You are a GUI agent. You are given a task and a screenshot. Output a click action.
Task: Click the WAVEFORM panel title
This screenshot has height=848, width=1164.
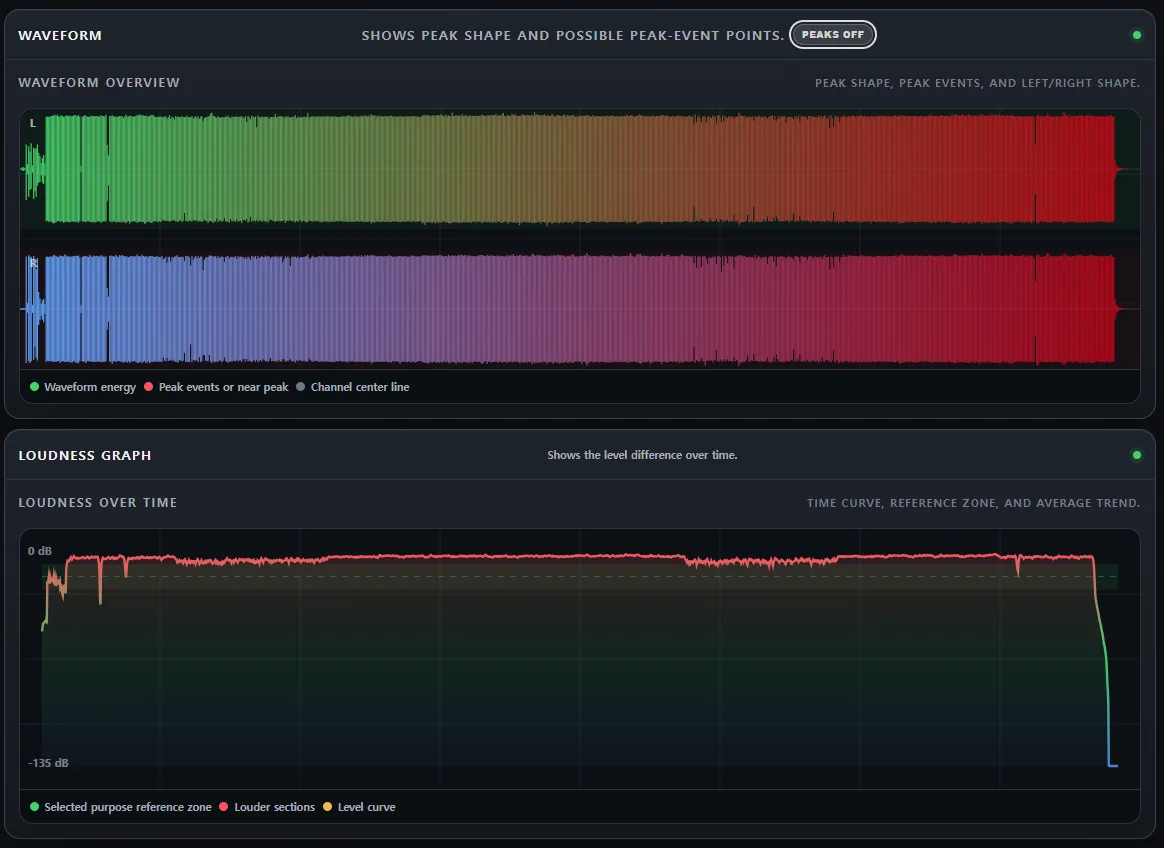tap(60, 36)
